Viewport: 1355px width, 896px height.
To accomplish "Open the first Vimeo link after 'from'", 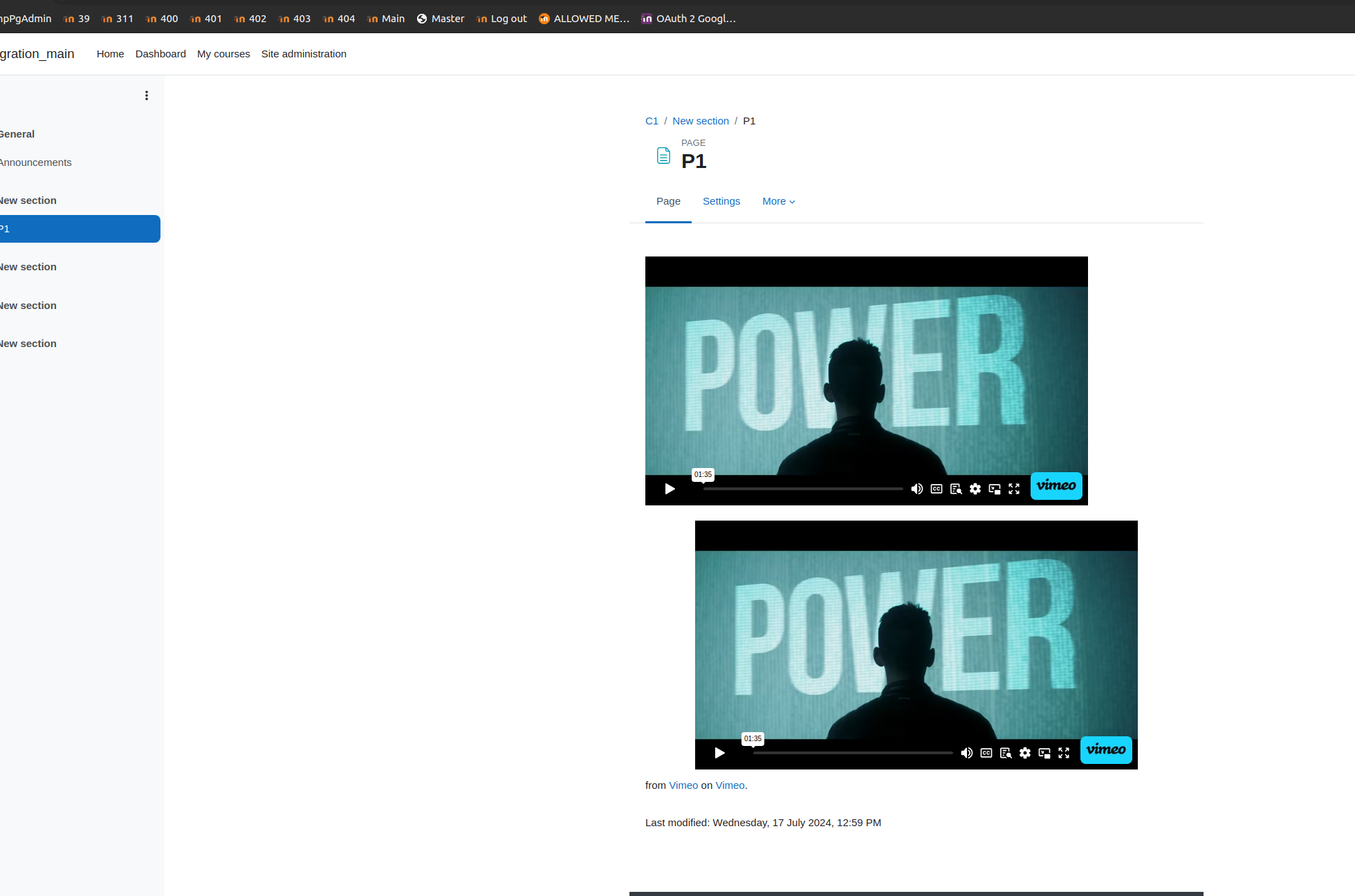I will coord(683,785).
